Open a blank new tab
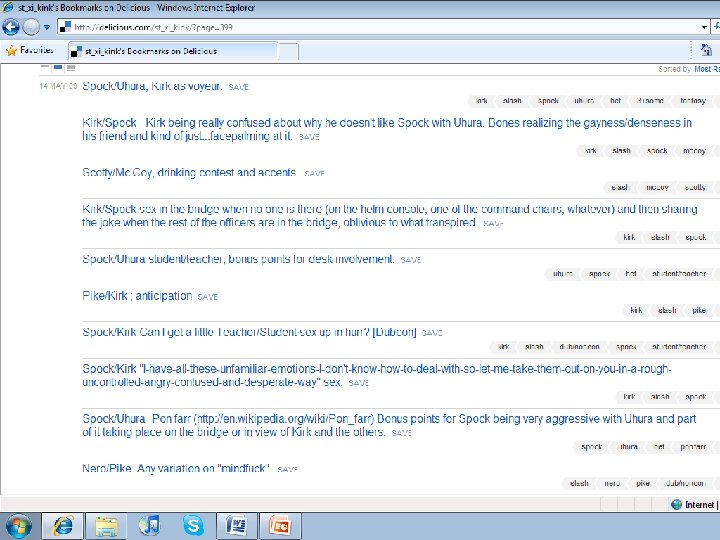This screenshot has width=720, height=540. 288,51
